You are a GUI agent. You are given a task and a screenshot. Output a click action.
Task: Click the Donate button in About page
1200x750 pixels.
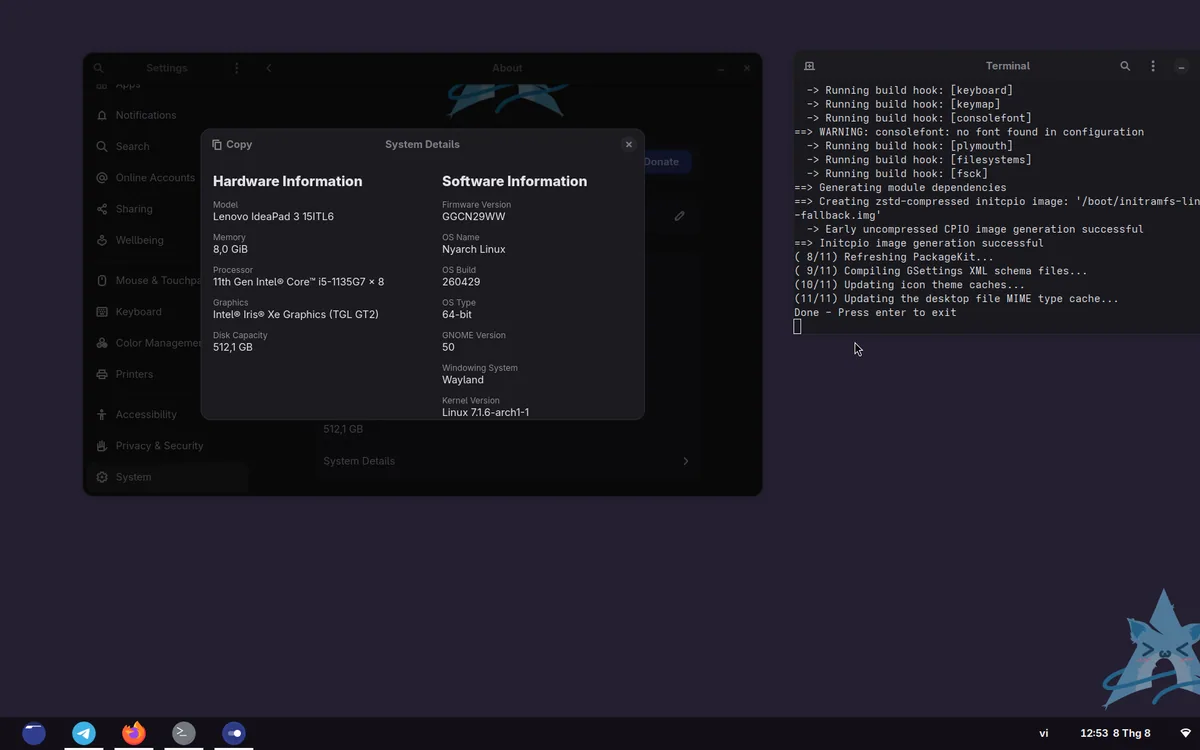pyautogui.click(x=661, y=161)
